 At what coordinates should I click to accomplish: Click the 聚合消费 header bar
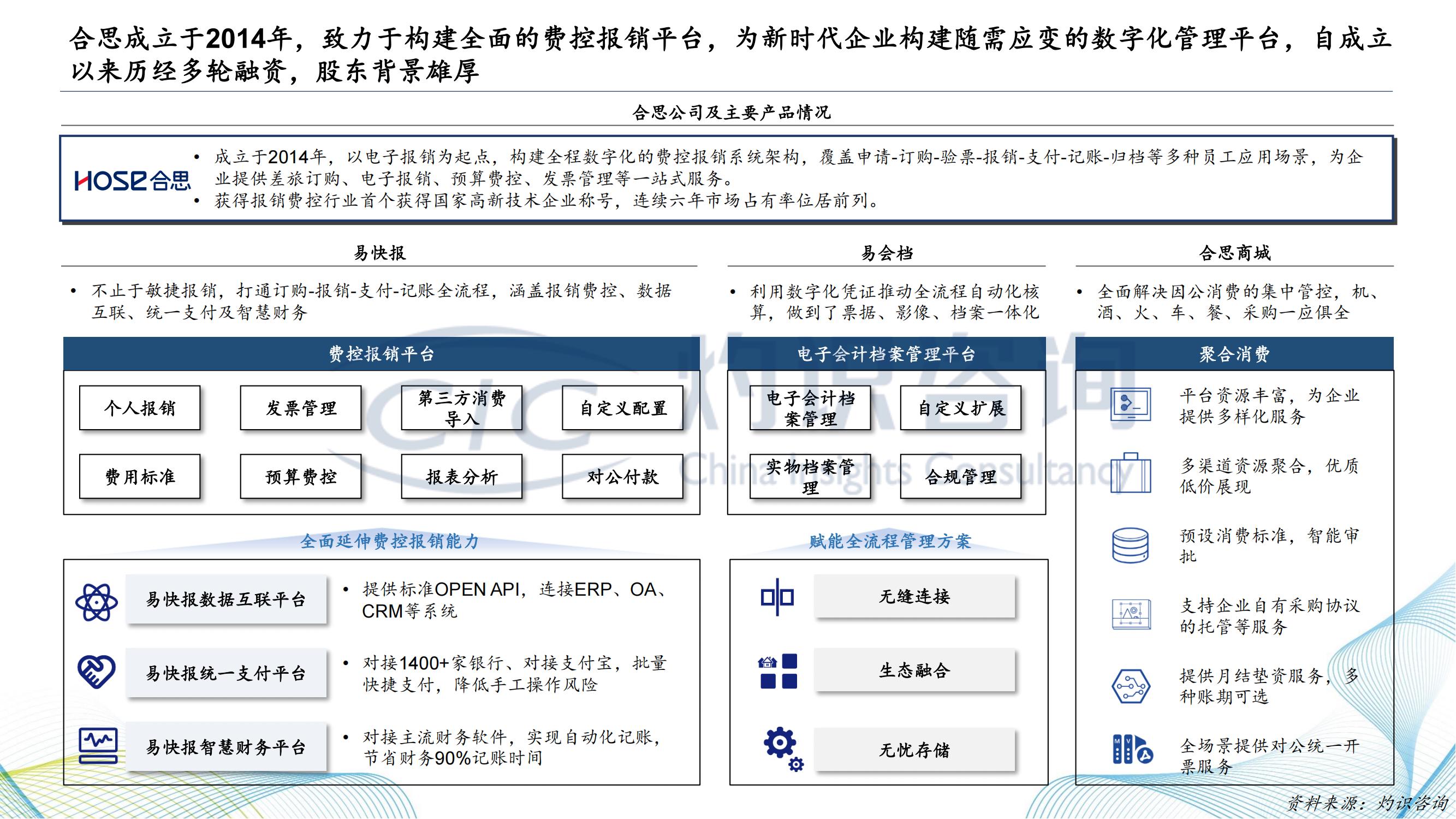coord(1234,354)
